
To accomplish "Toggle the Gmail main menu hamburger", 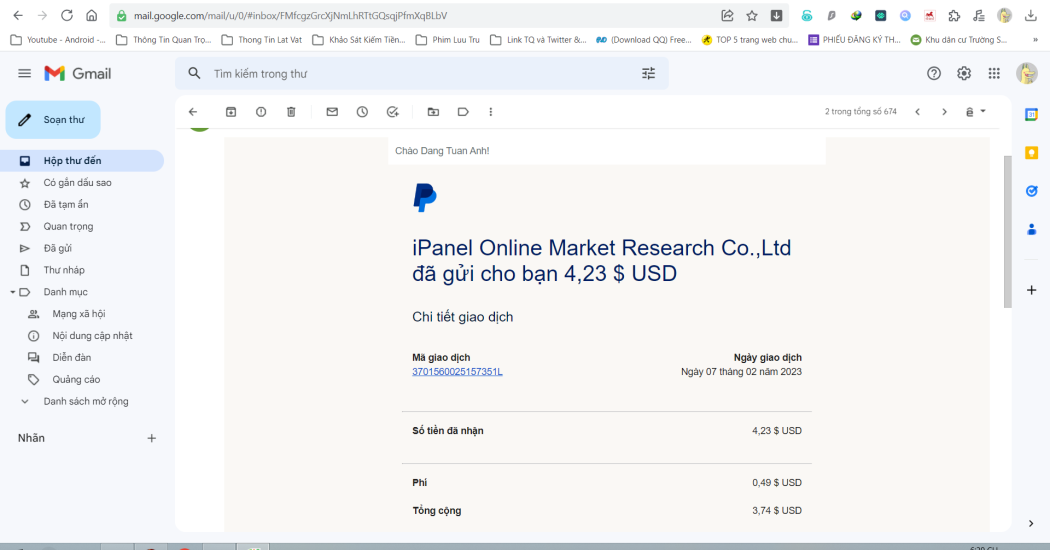I will (25, 74).
